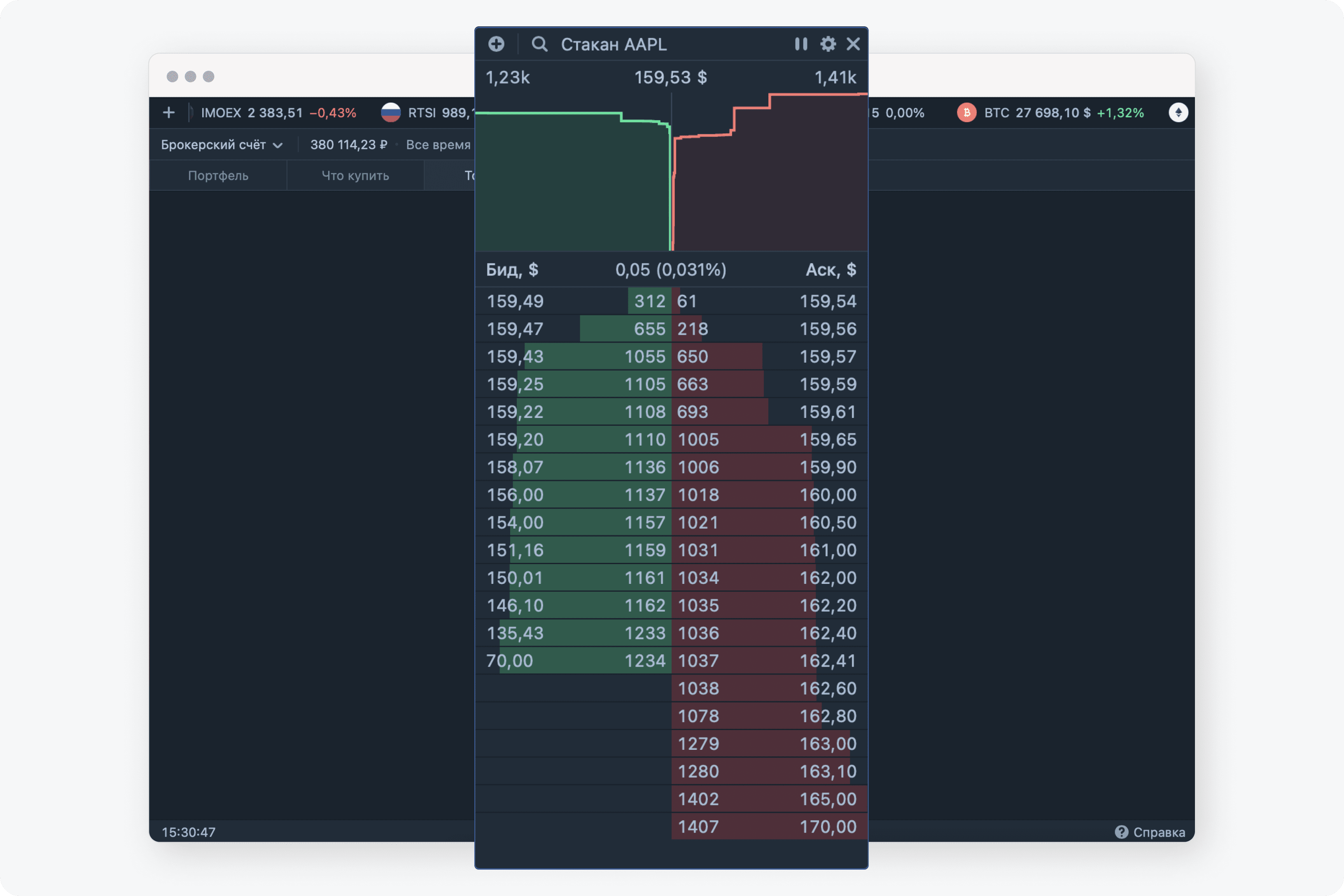The height and width of the screenshot is (896, 1344).
Task: Click the ask price 161,00
Action: pyautogui.click(x=828, y=550)
